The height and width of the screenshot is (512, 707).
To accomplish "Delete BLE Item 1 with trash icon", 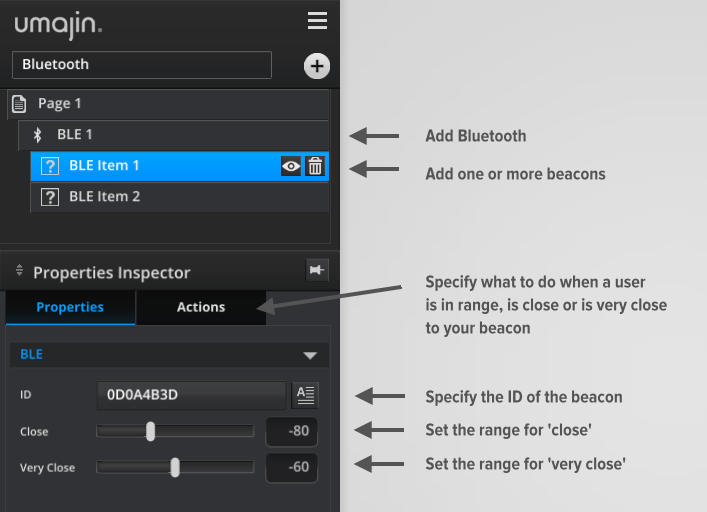I will point(315,166).
